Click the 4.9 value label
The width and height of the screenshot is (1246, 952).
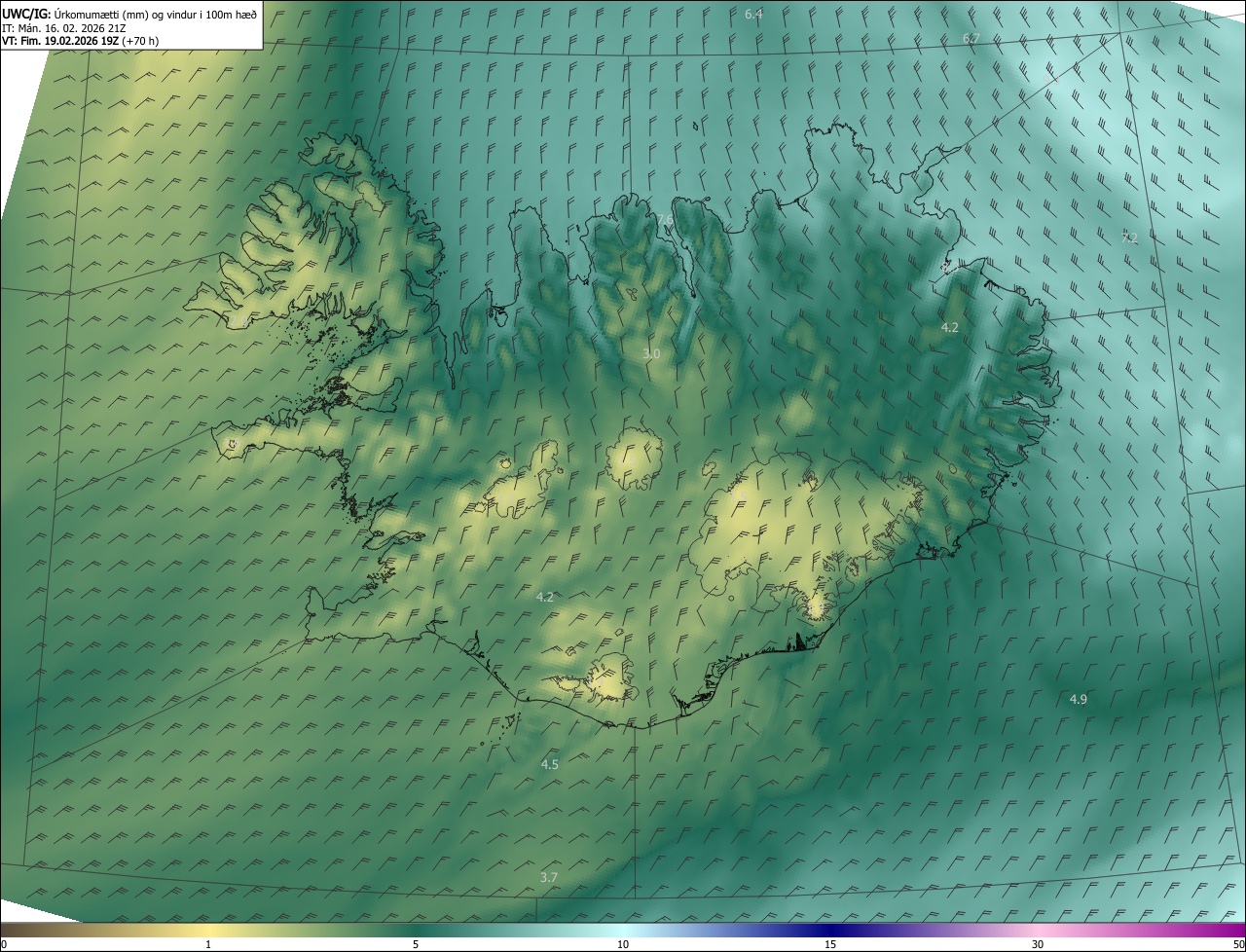point(1079,699)
